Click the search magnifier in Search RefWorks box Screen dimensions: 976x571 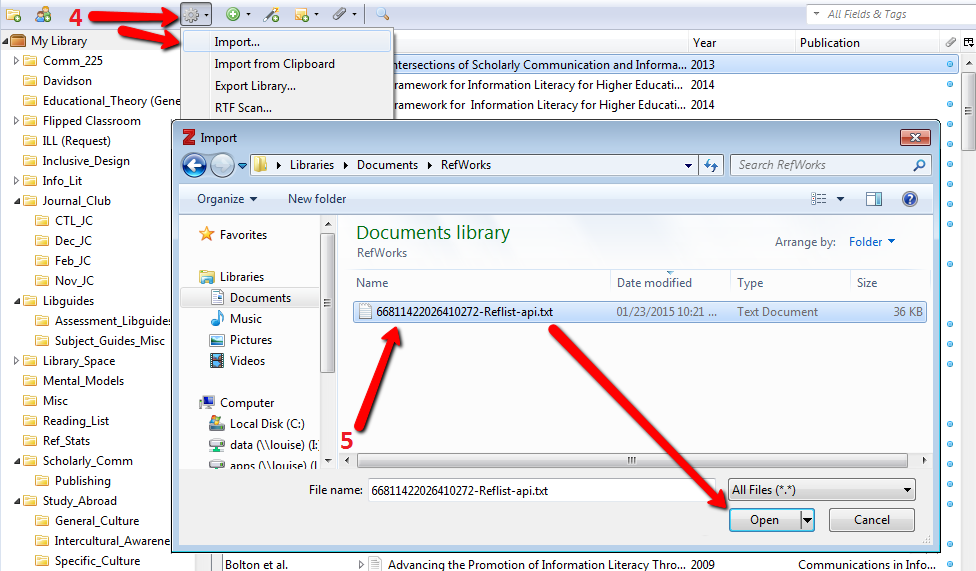919,165
